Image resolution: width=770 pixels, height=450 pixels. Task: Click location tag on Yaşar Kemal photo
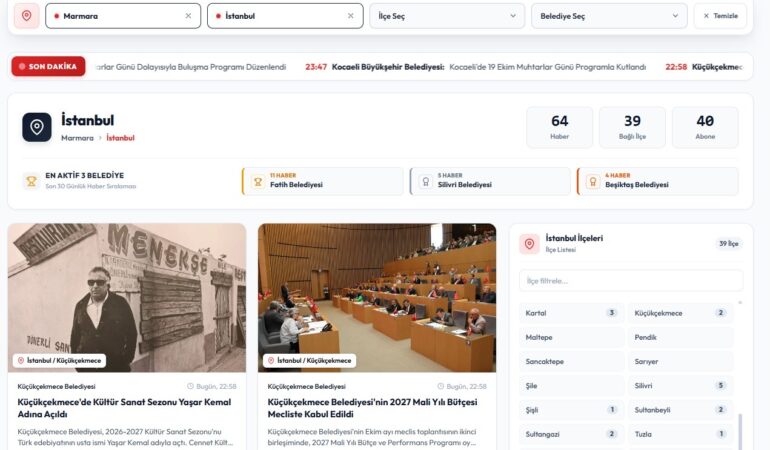(59, 361)
